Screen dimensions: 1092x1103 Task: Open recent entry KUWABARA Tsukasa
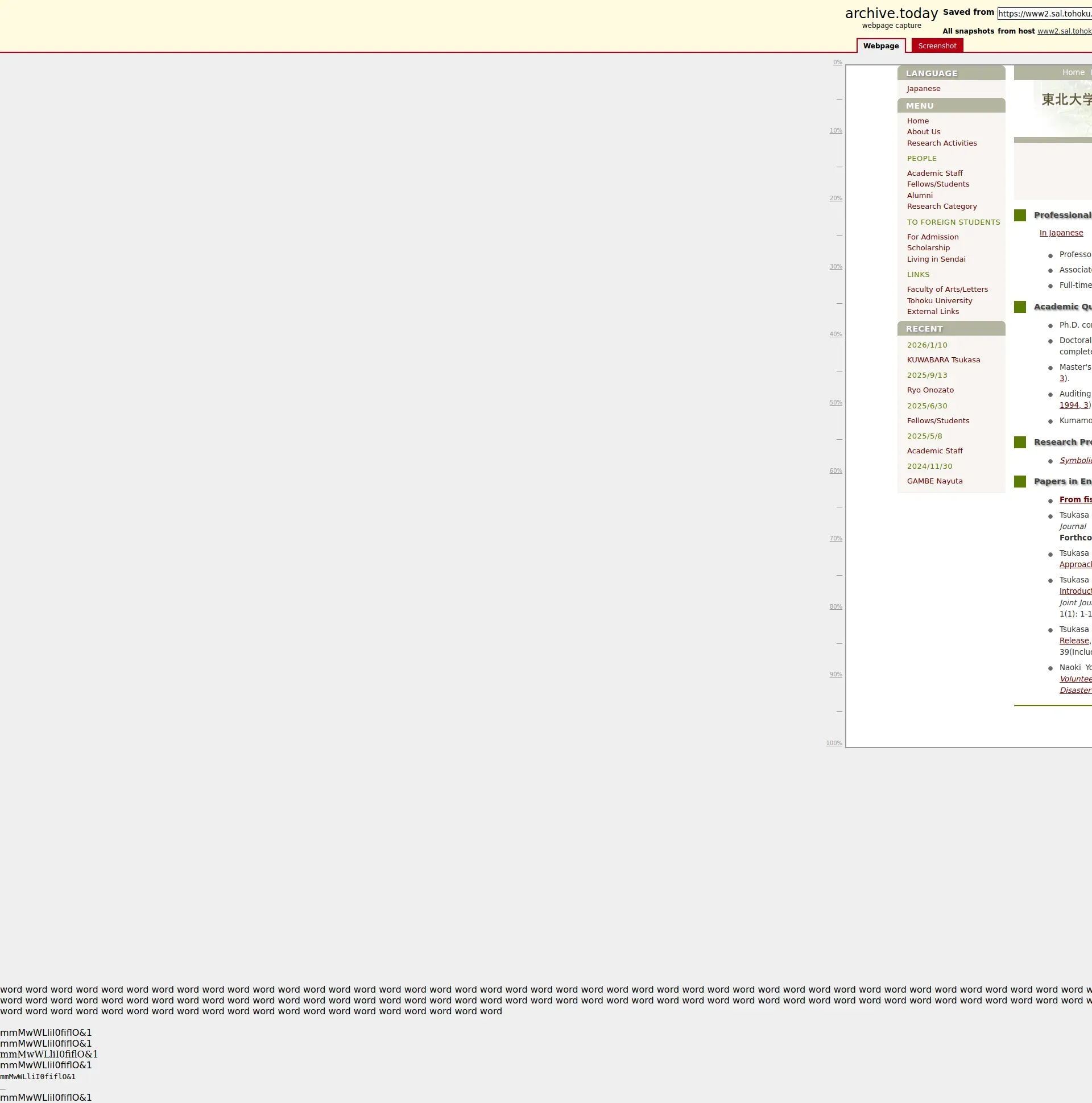(943, 360)
